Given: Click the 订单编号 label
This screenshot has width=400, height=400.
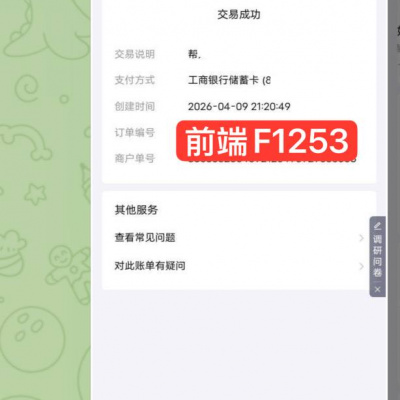Looking at the screenshot, I should pos(135,133).
